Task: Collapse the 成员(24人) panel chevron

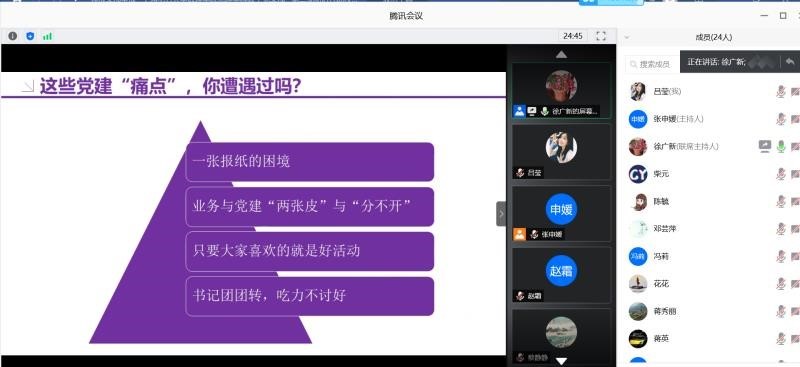Action: click(627, 37)
